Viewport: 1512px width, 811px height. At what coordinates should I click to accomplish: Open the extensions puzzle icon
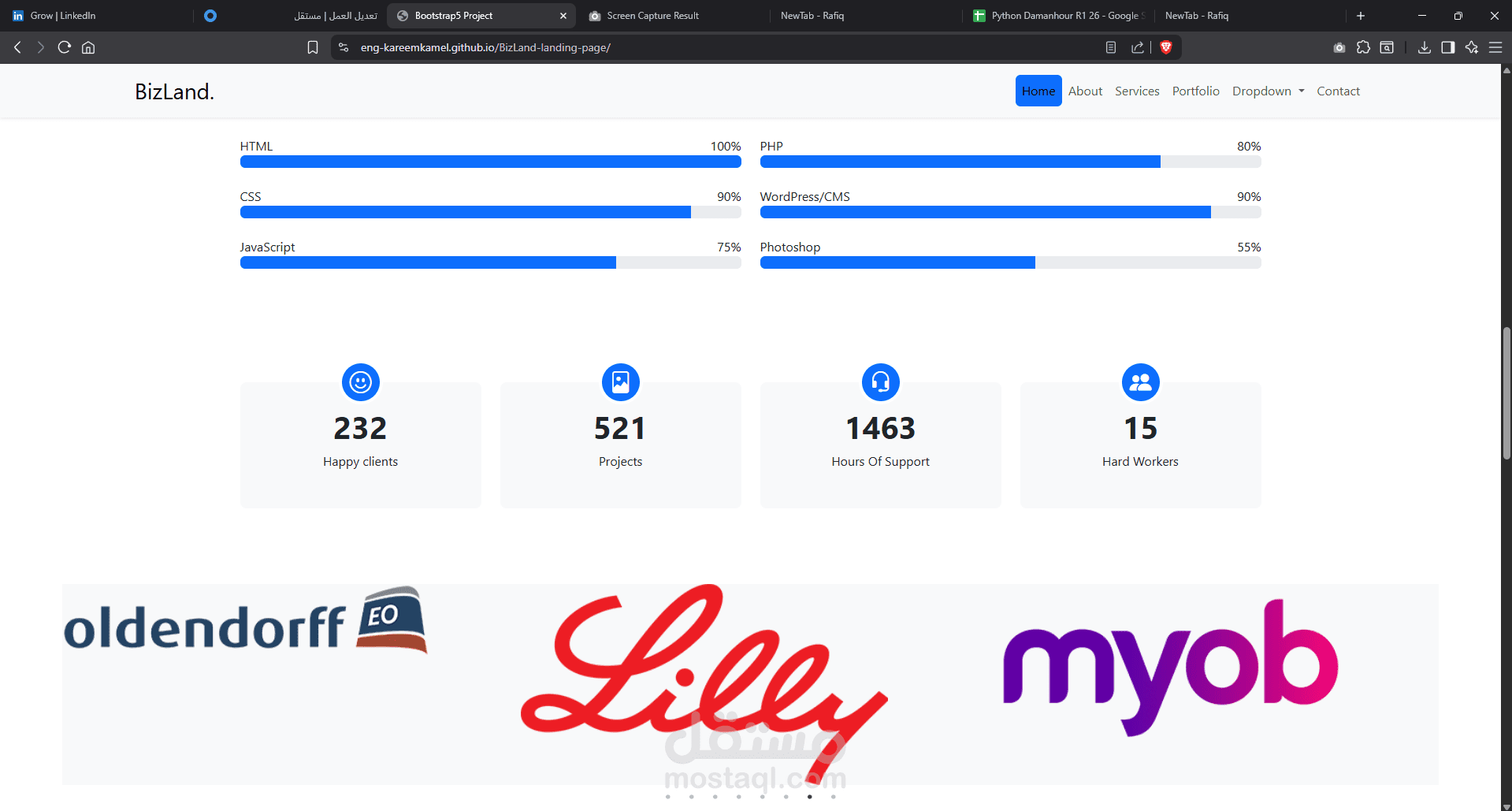point(1363,47)
